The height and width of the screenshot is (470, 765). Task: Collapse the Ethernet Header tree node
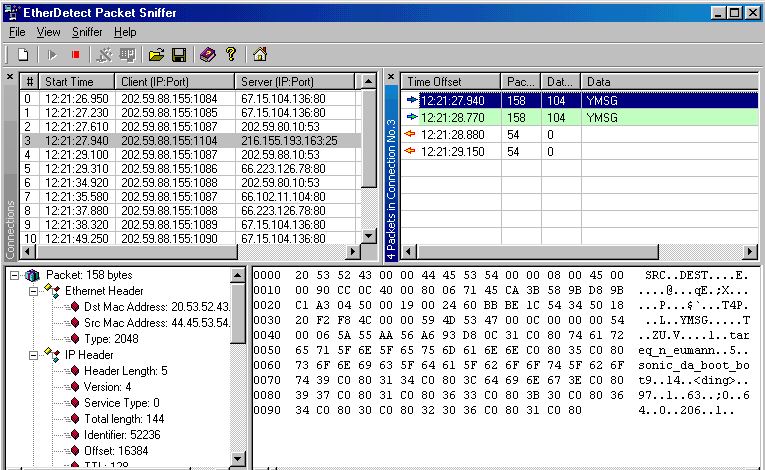pyautogui.click(x=33, y=291)
